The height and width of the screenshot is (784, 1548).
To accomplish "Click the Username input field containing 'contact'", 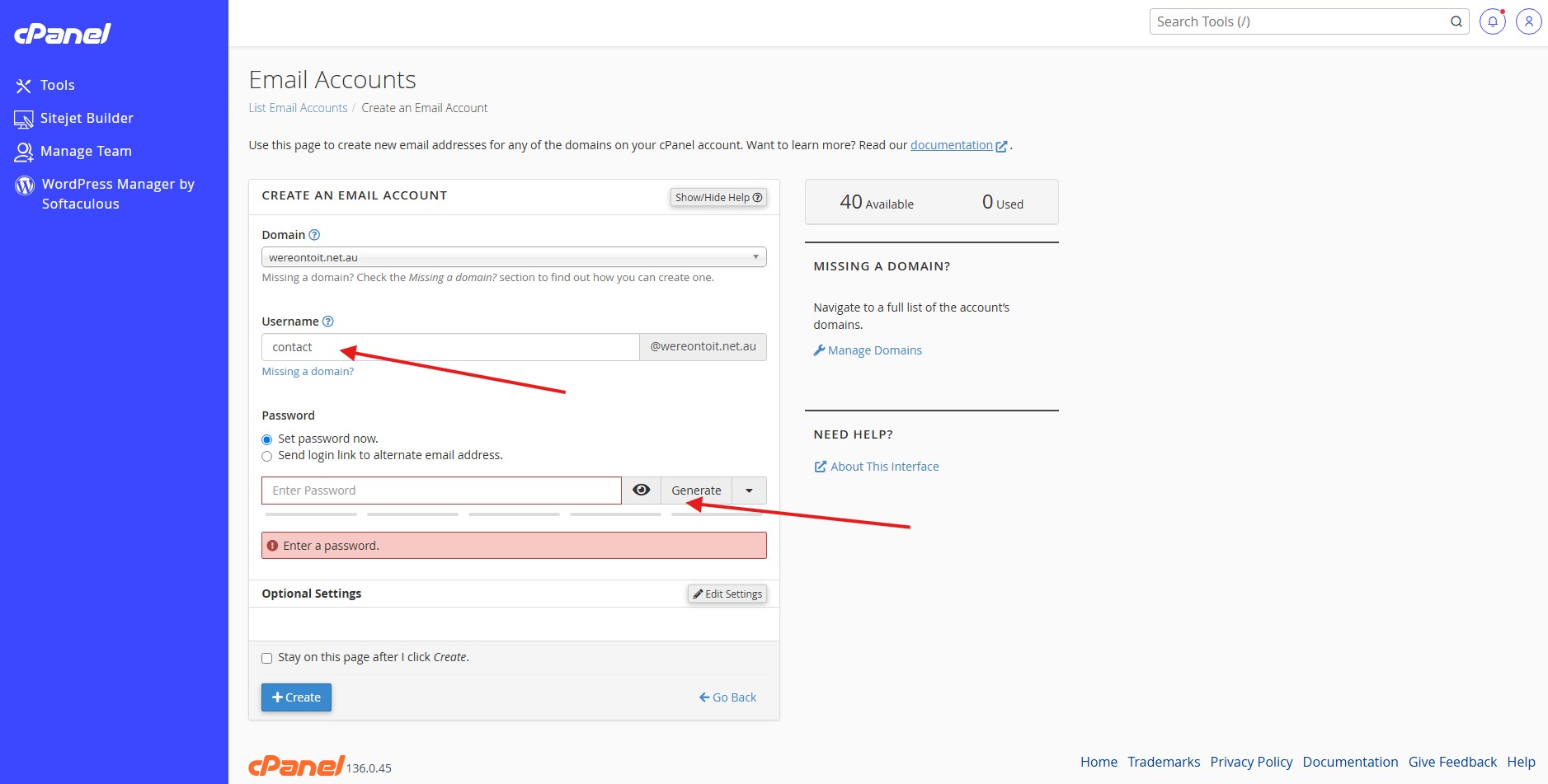I will tap(450, 347).
